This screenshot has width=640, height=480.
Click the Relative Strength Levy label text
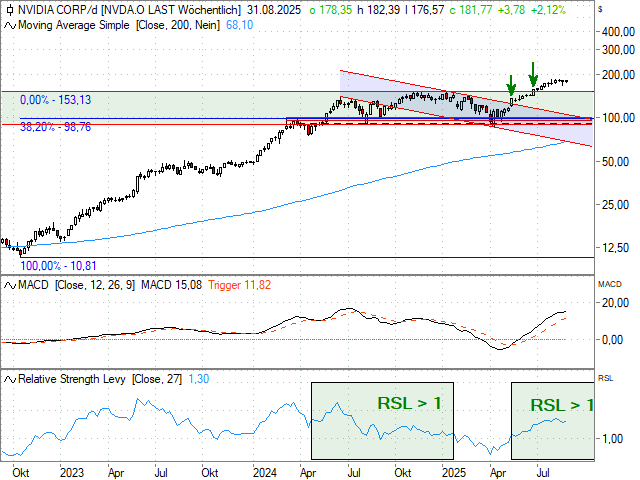click(72, 379)
